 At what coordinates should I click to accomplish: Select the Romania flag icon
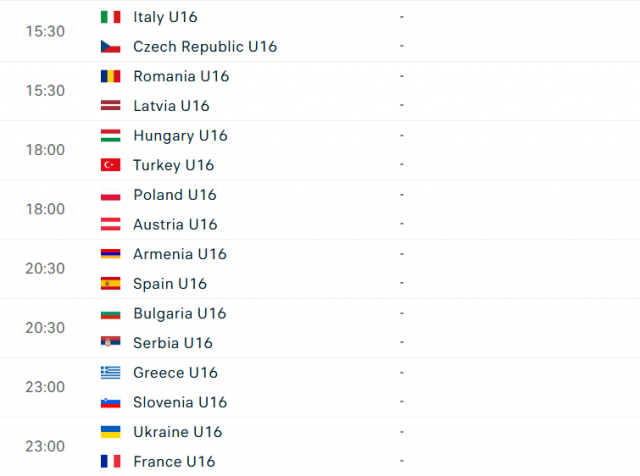coord(111,76)
